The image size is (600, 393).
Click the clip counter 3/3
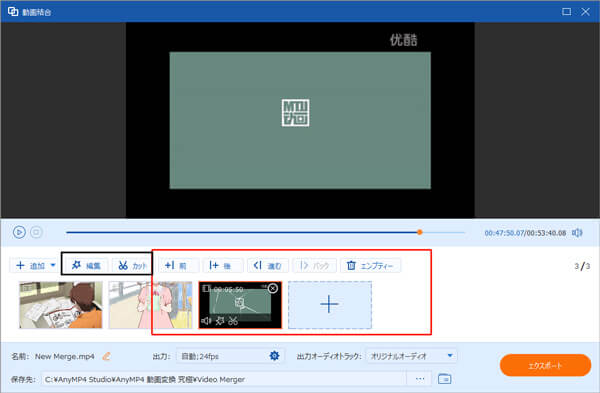click(582, 266)
